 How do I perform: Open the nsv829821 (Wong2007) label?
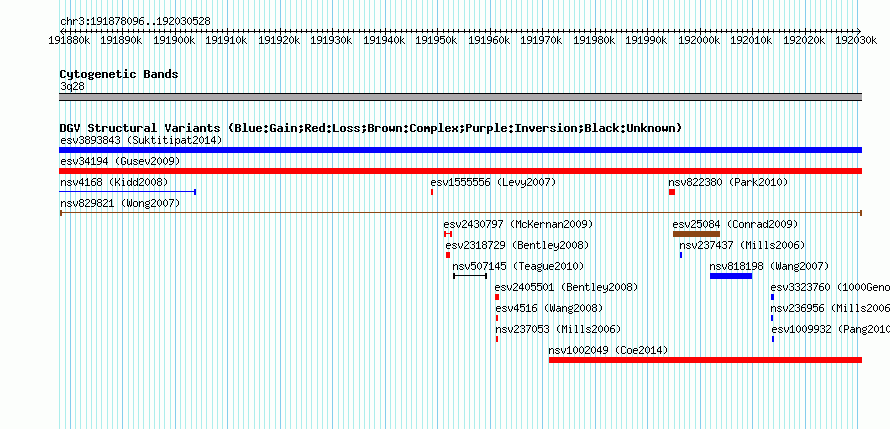point(120,203)
